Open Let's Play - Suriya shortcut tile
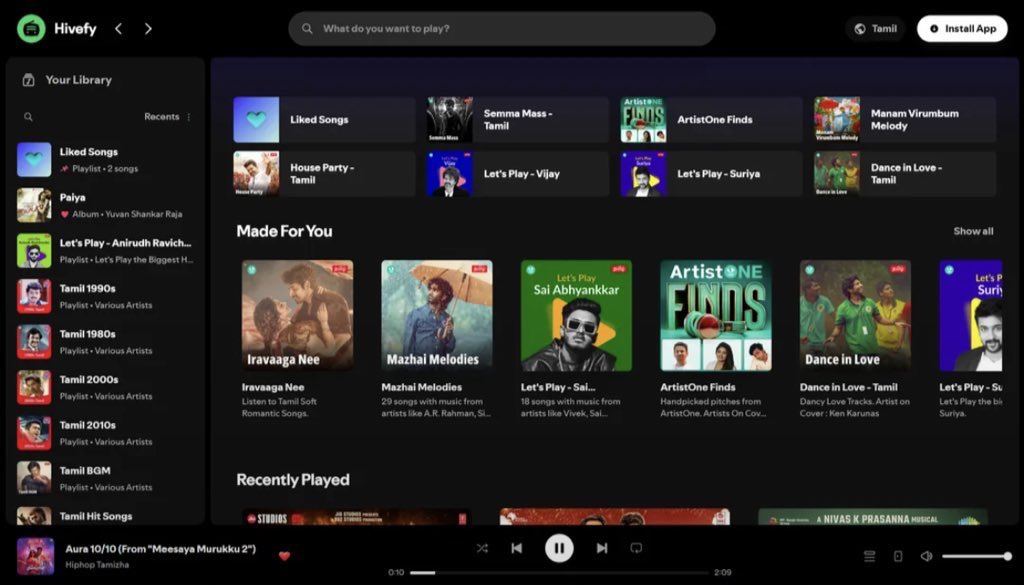 711,174
